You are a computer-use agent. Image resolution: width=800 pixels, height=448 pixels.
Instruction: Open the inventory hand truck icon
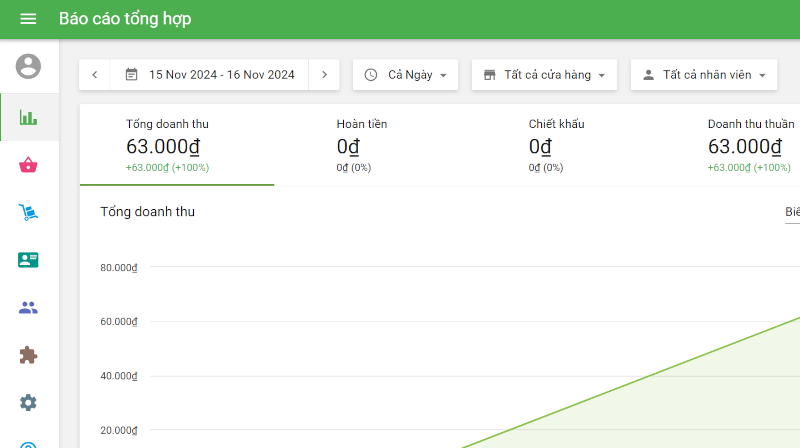point(28,212)
